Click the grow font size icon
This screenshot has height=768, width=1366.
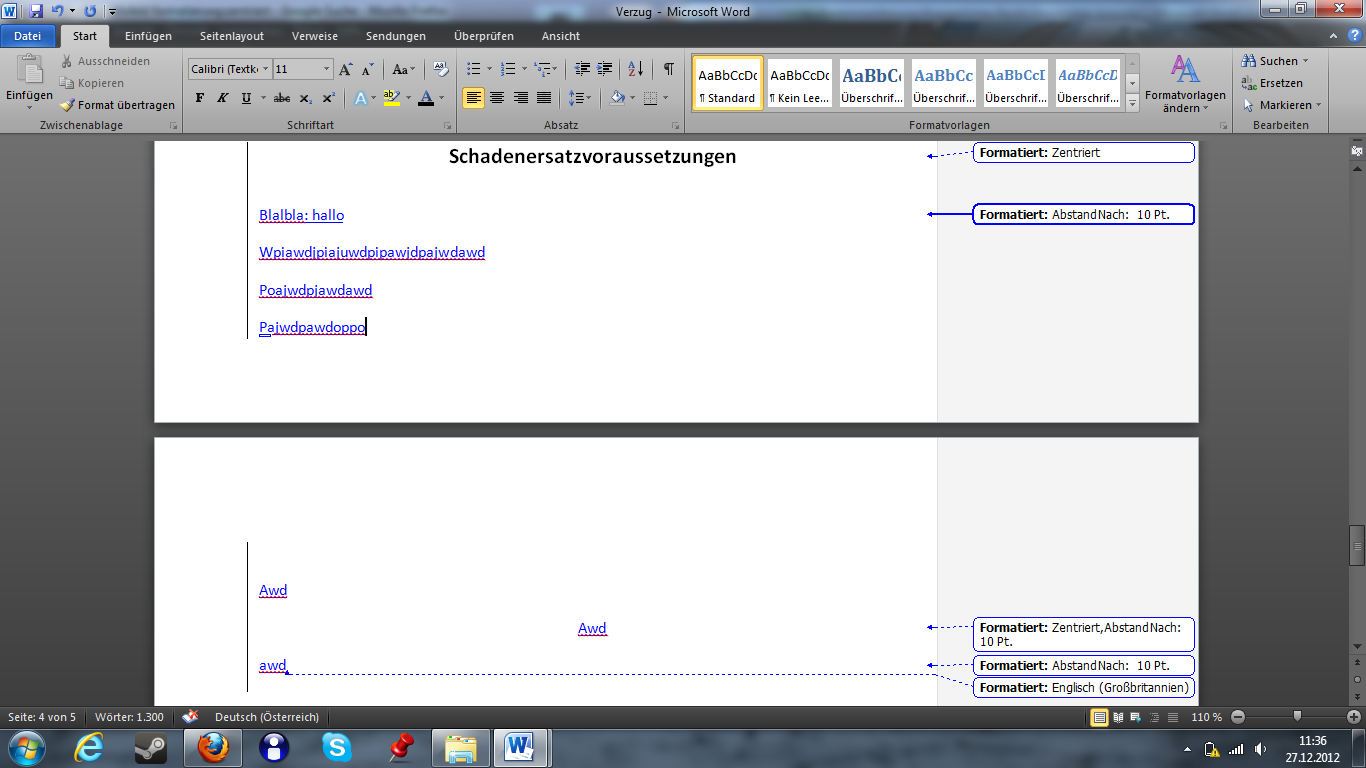pyautogui.click(x=345, y=69)
